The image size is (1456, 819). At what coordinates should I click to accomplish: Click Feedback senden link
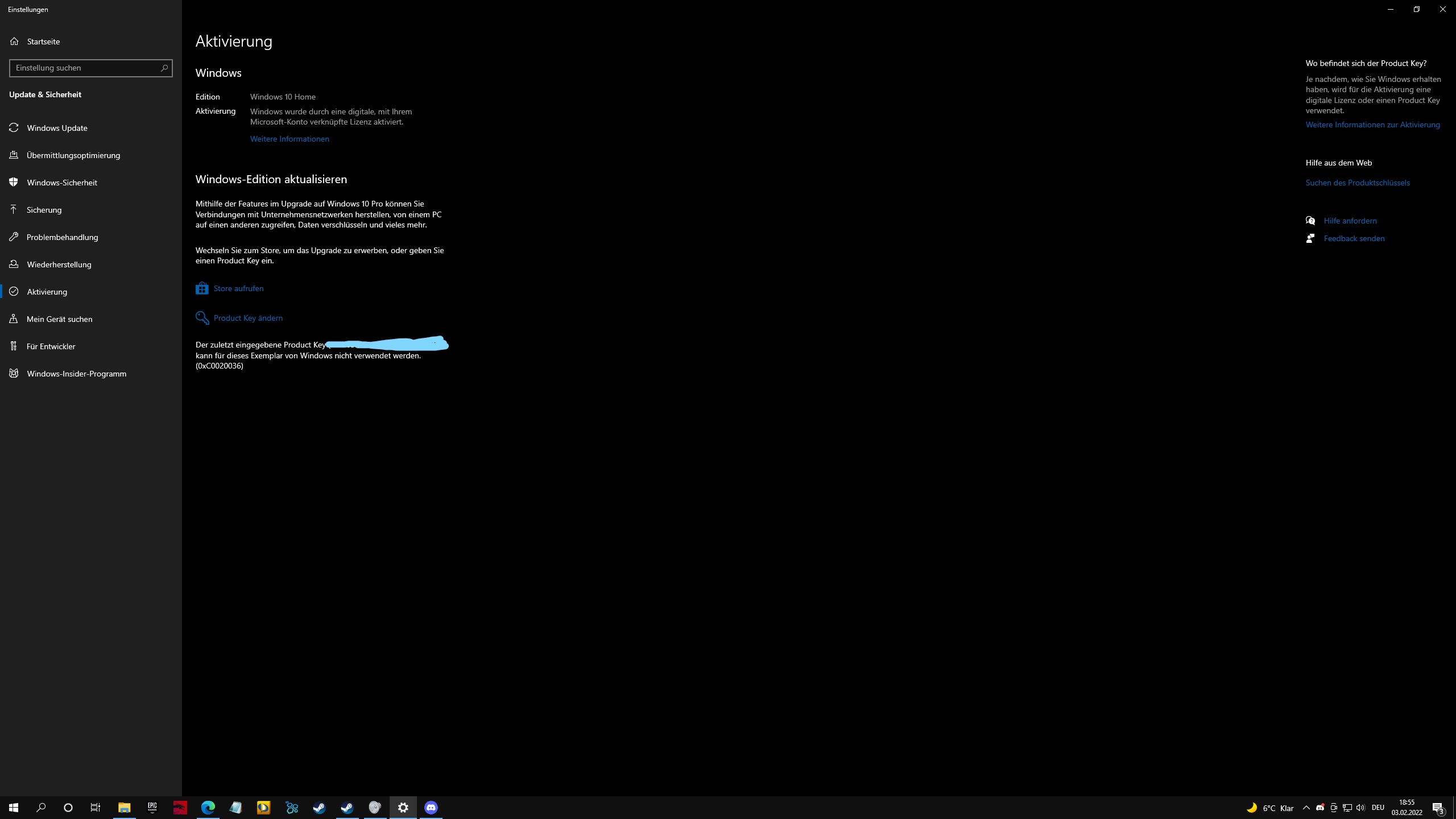(x=1354, y=238)
